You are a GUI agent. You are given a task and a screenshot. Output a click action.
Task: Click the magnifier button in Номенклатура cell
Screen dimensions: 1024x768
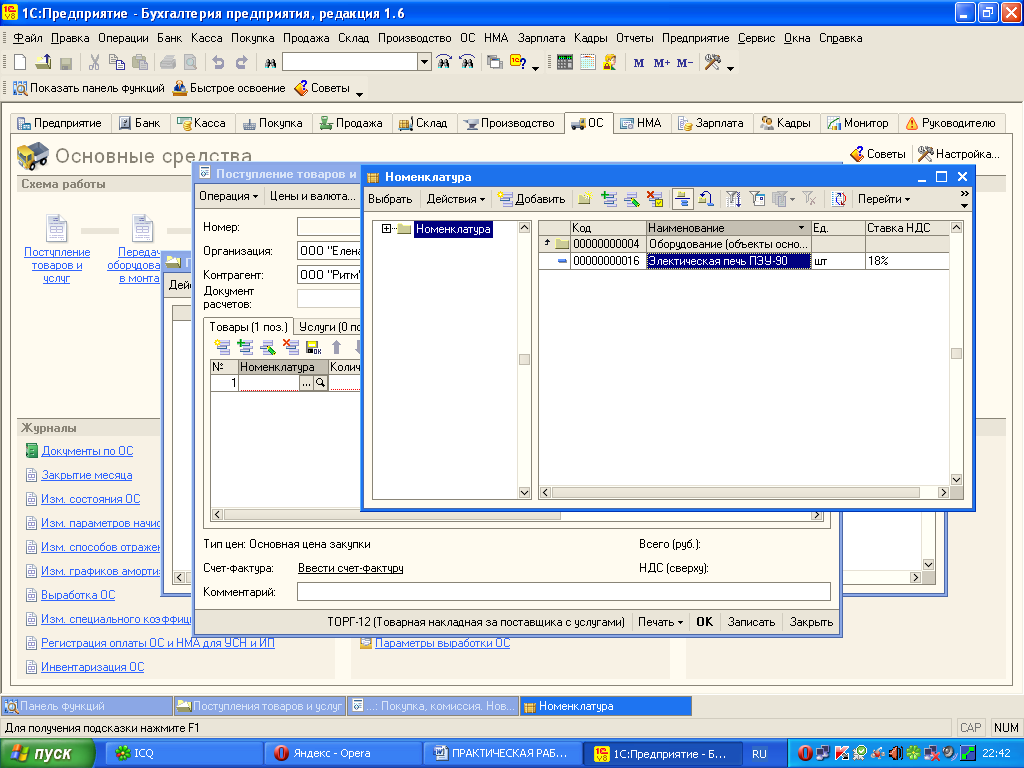coord(320,383)
